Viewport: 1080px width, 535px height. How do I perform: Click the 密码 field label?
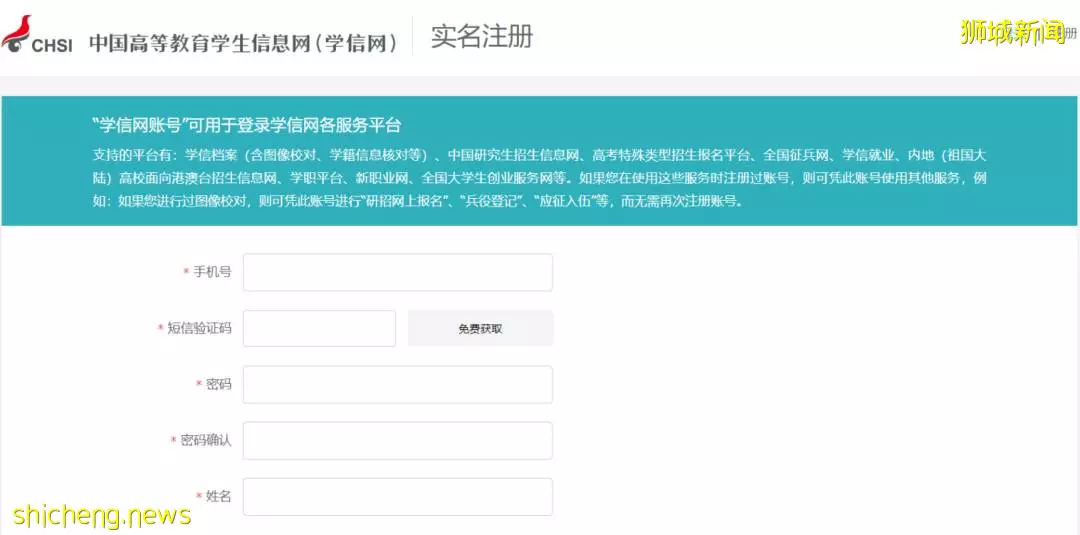click(214, 384)
